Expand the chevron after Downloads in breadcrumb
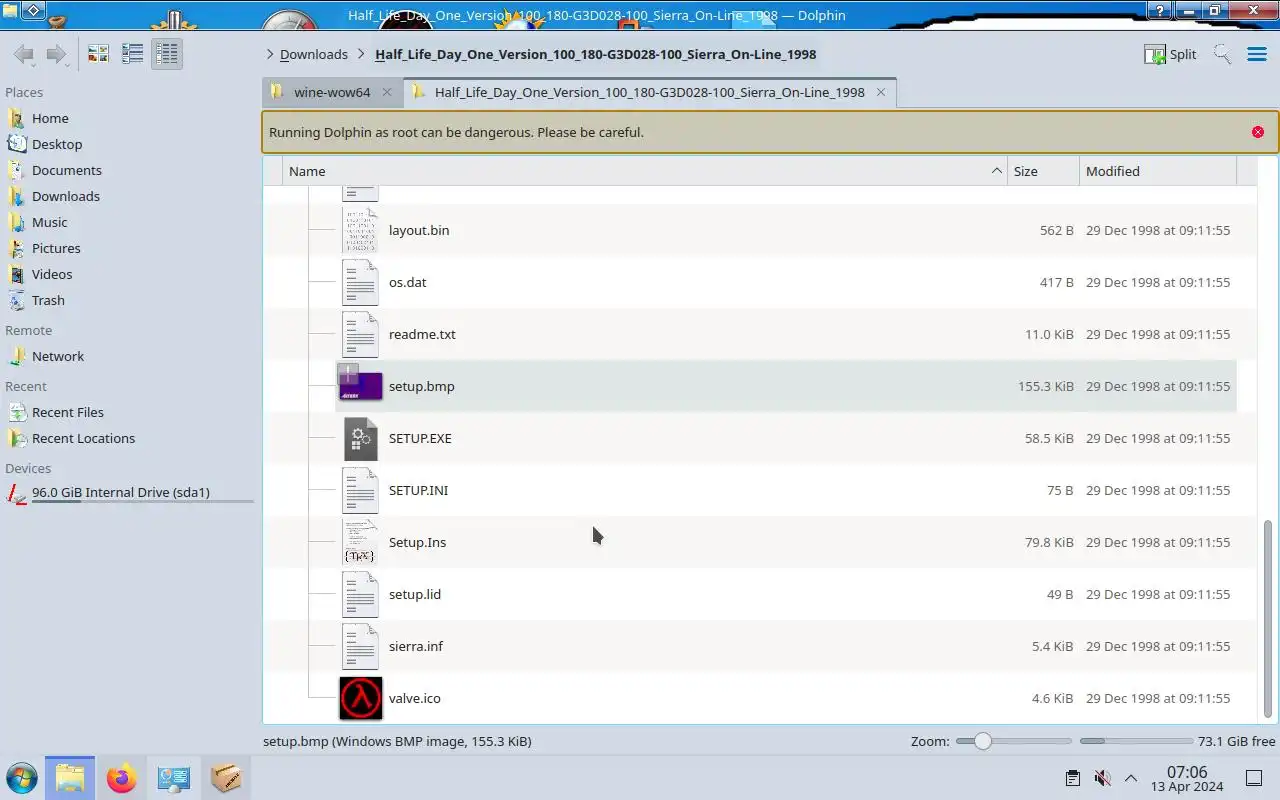This screenshot has height=800, width=1280. click(x=362, y=54)
